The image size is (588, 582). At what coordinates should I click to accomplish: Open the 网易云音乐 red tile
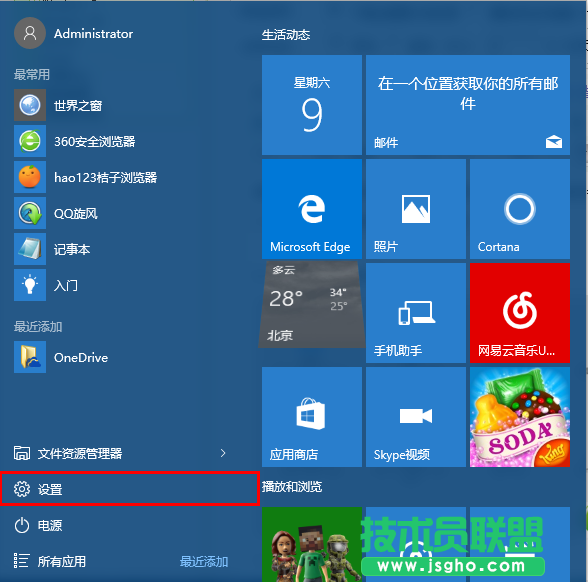tap(520, 313)
